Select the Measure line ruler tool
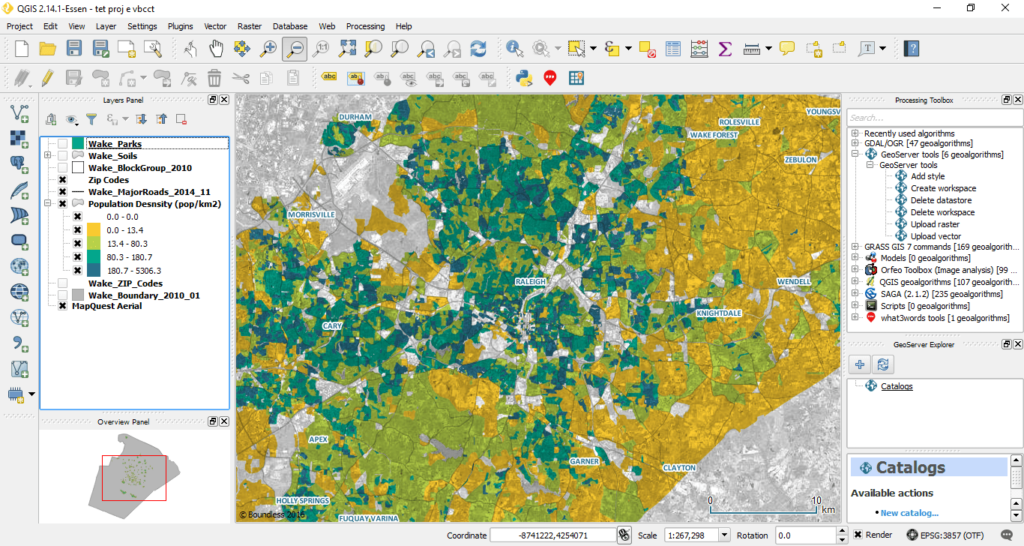1024x546 pixels. pyautogui.click(x=752, y=48)
